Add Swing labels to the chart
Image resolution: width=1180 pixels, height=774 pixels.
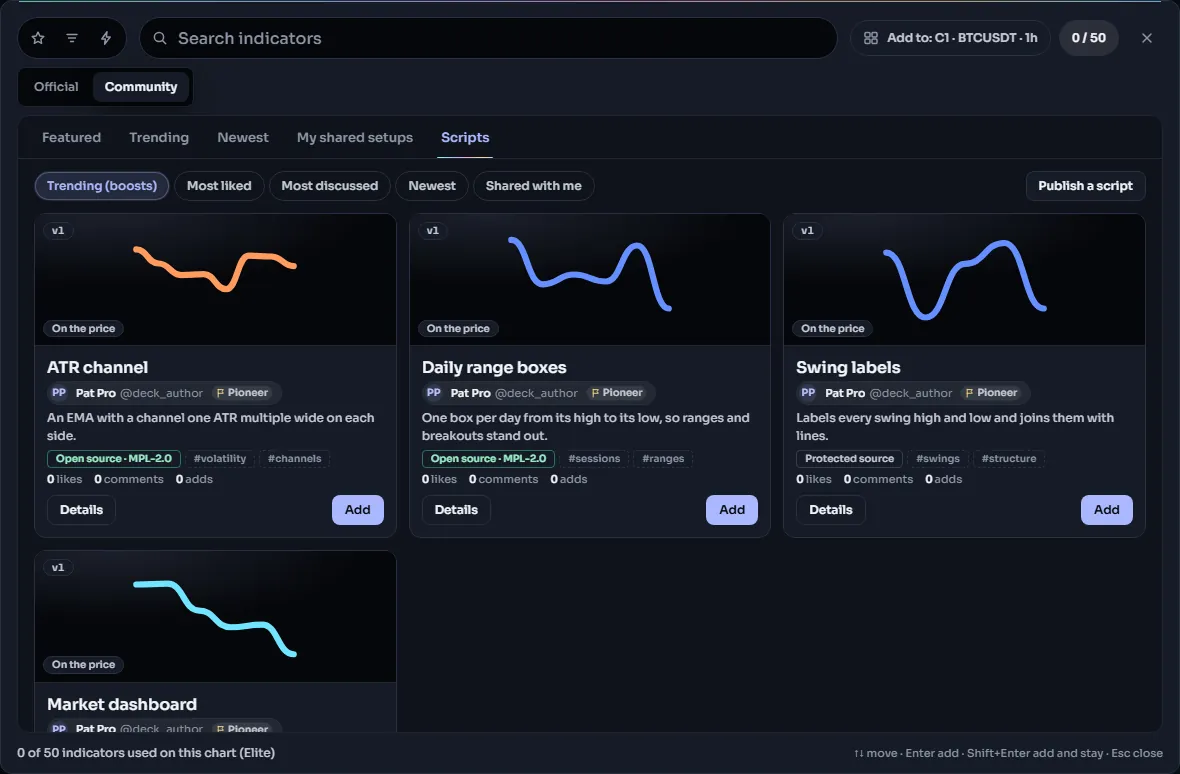[x=1107, y=510]
